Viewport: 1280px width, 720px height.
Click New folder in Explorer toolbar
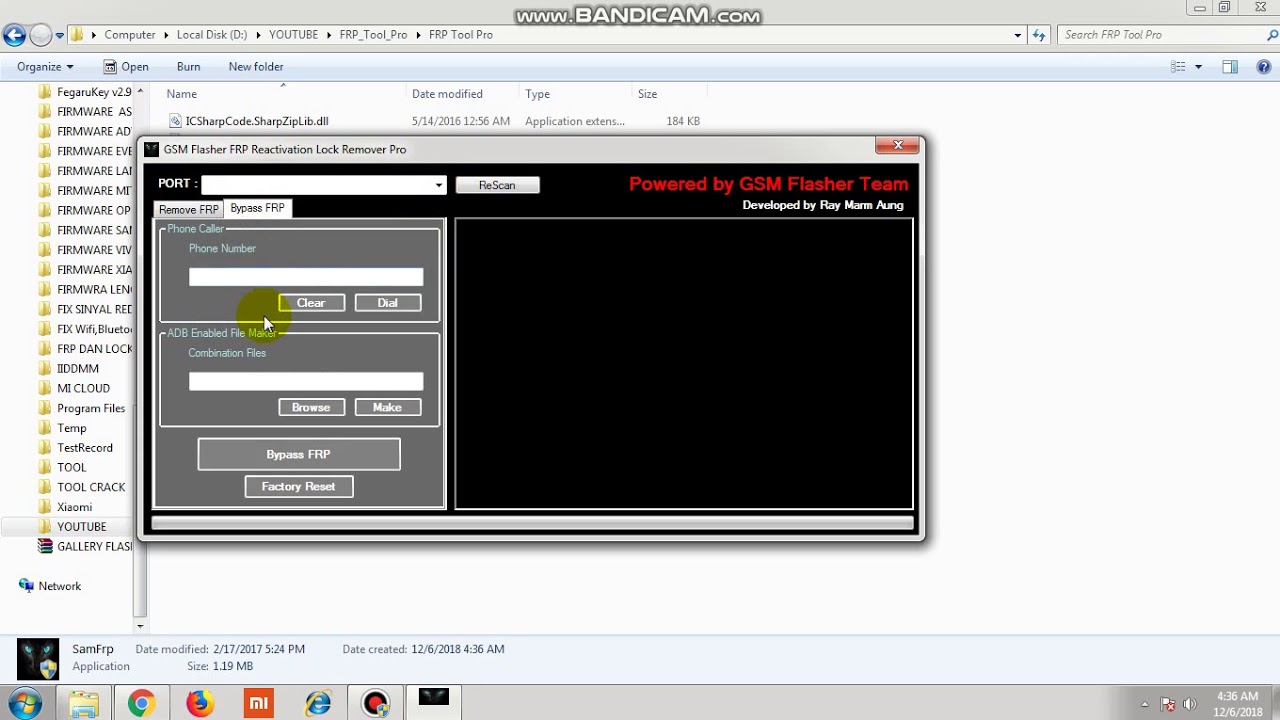point(256,67)
